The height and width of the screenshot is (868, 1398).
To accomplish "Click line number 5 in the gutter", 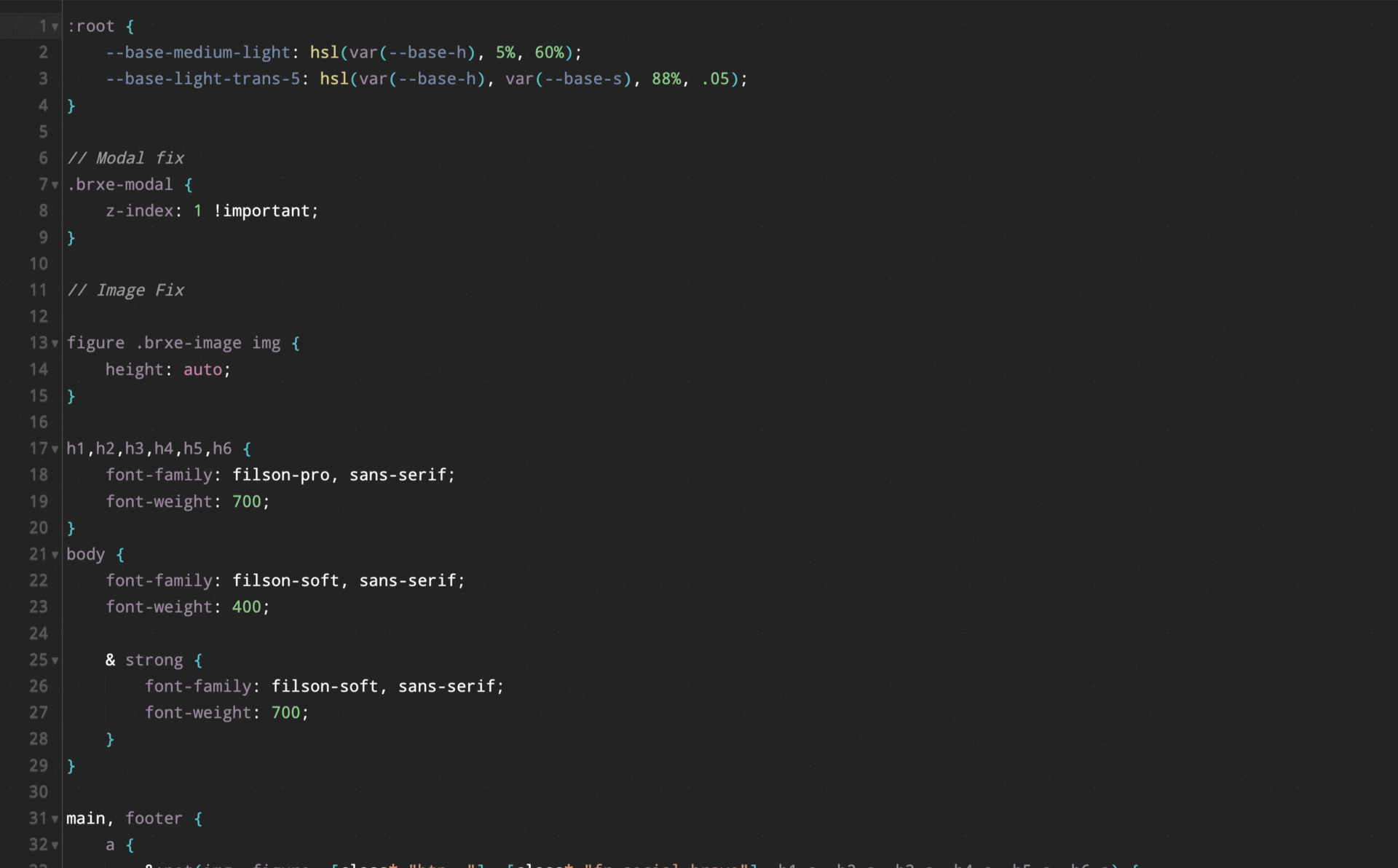I will (x=43, y=132).
